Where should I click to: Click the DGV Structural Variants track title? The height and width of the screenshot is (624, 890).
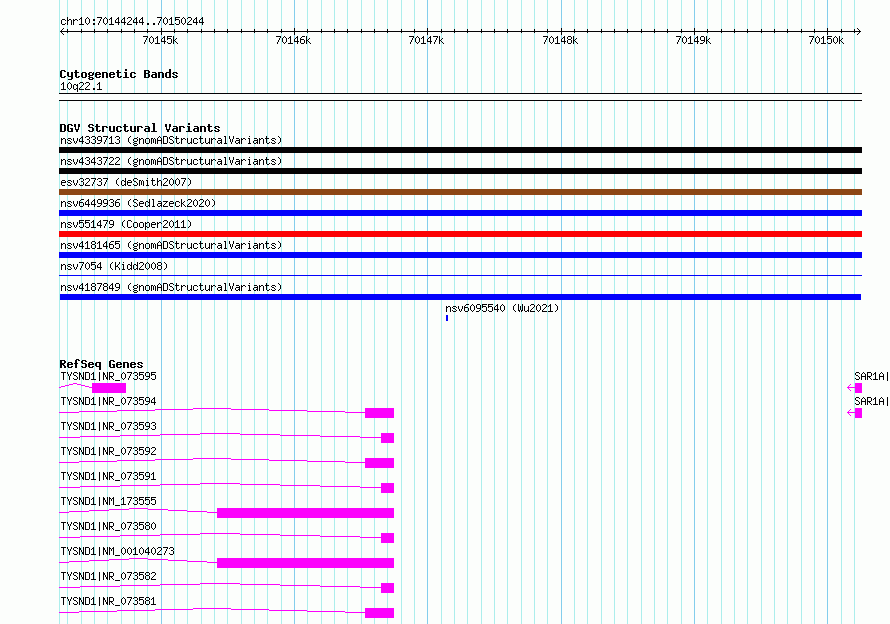(x=140, y=128)
